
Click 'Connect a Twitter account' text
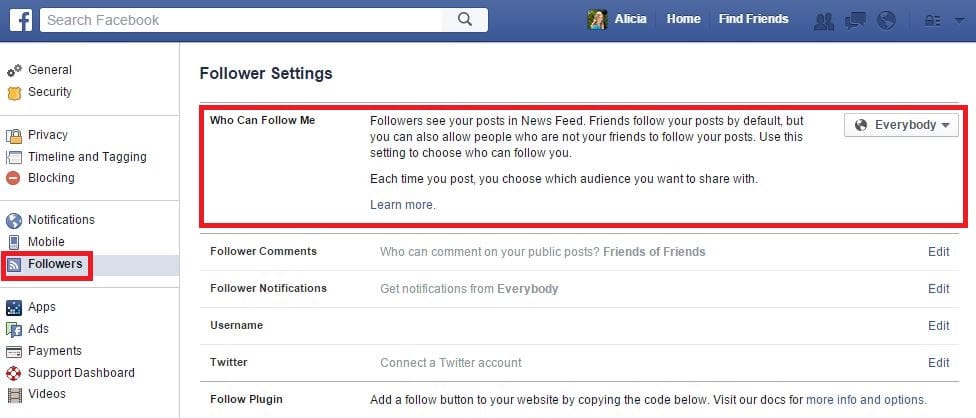451,363
